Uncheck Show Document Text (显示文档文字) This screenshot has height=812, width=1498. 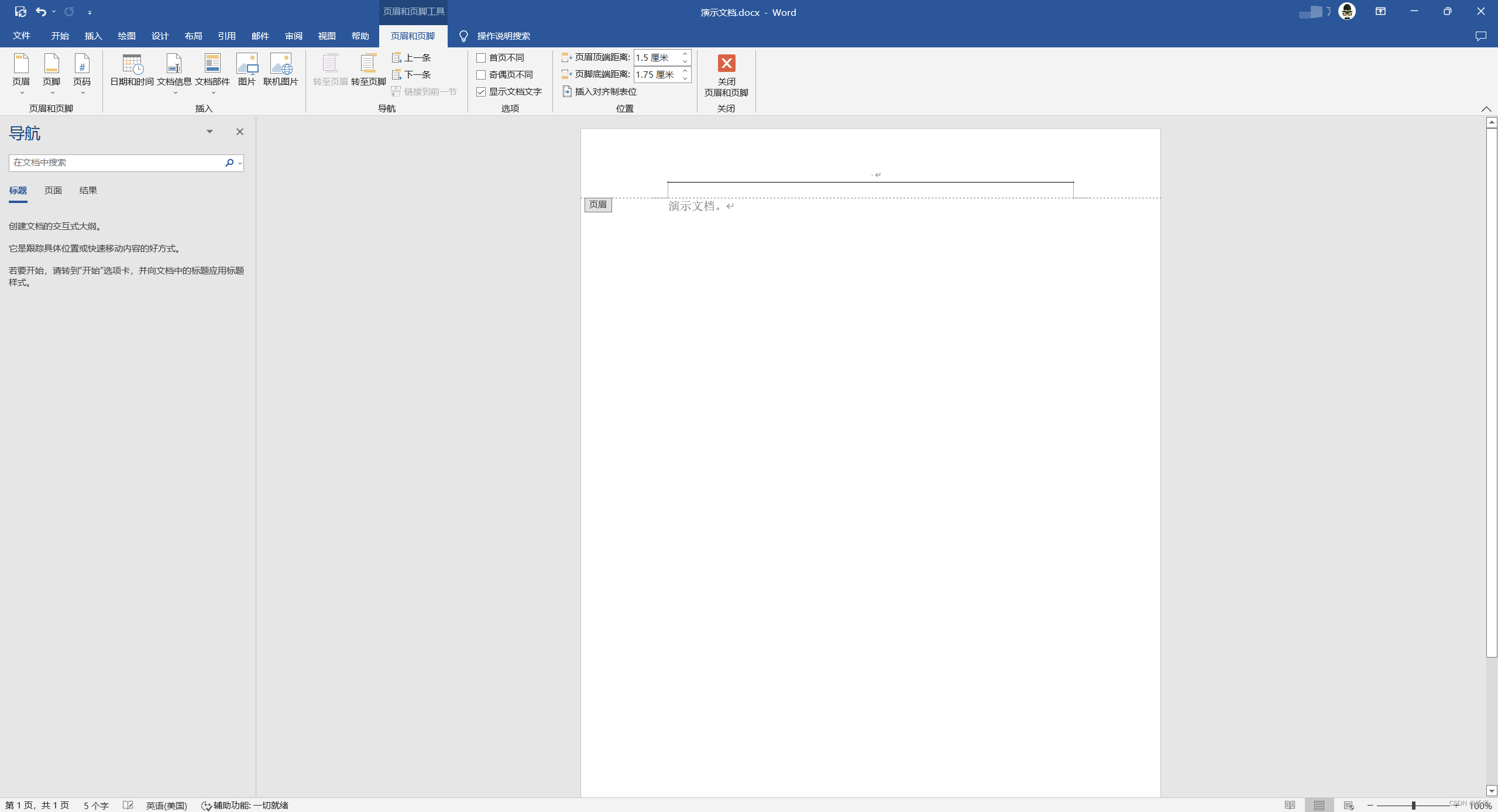(481, 92)
